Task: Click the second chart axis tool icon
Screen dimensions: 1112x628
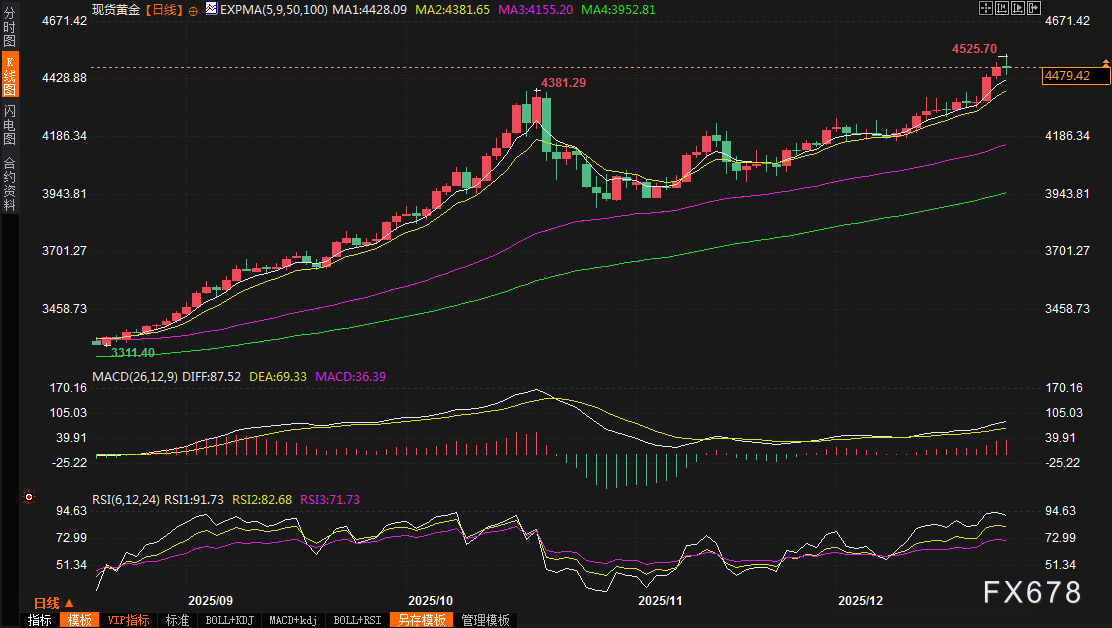Action: 1002,8
